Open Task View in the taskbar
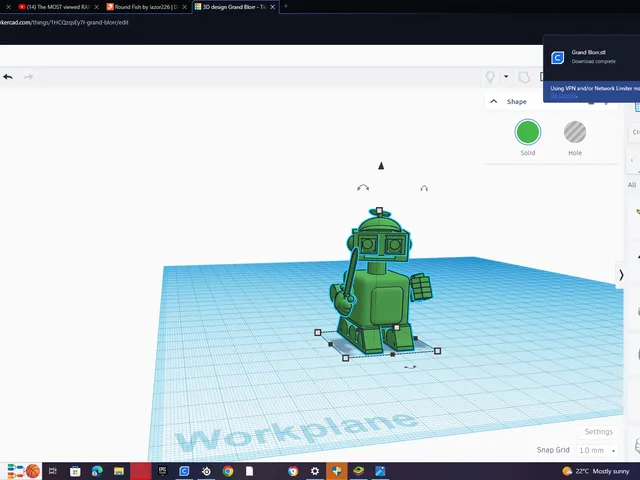This screenshot has height=480, width=640. click(x=53, y=471)
